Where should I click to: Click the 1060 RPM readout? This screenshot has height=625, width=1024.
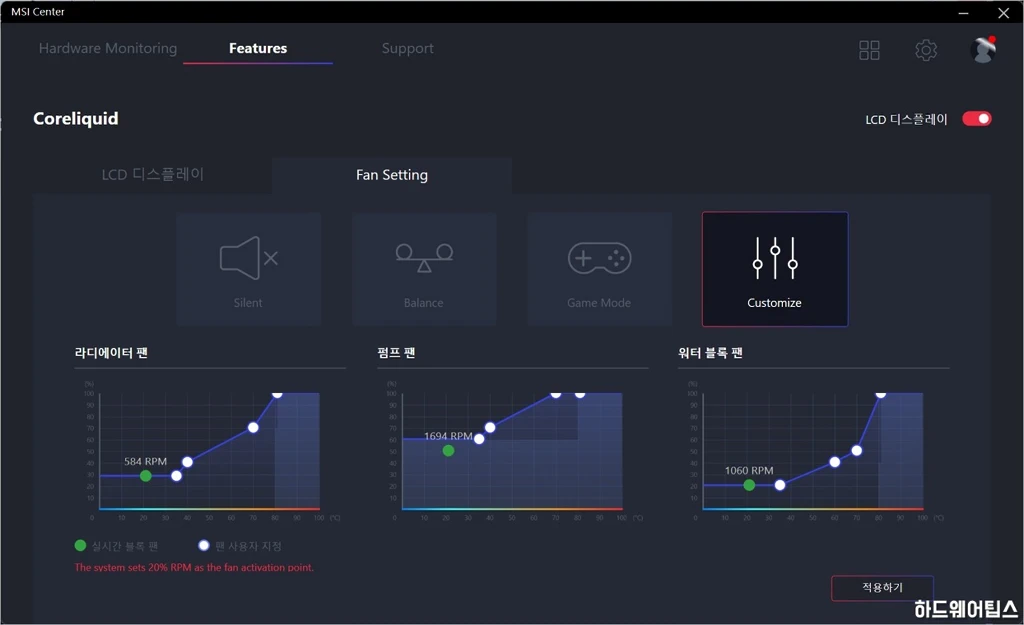tap(749, 470)
